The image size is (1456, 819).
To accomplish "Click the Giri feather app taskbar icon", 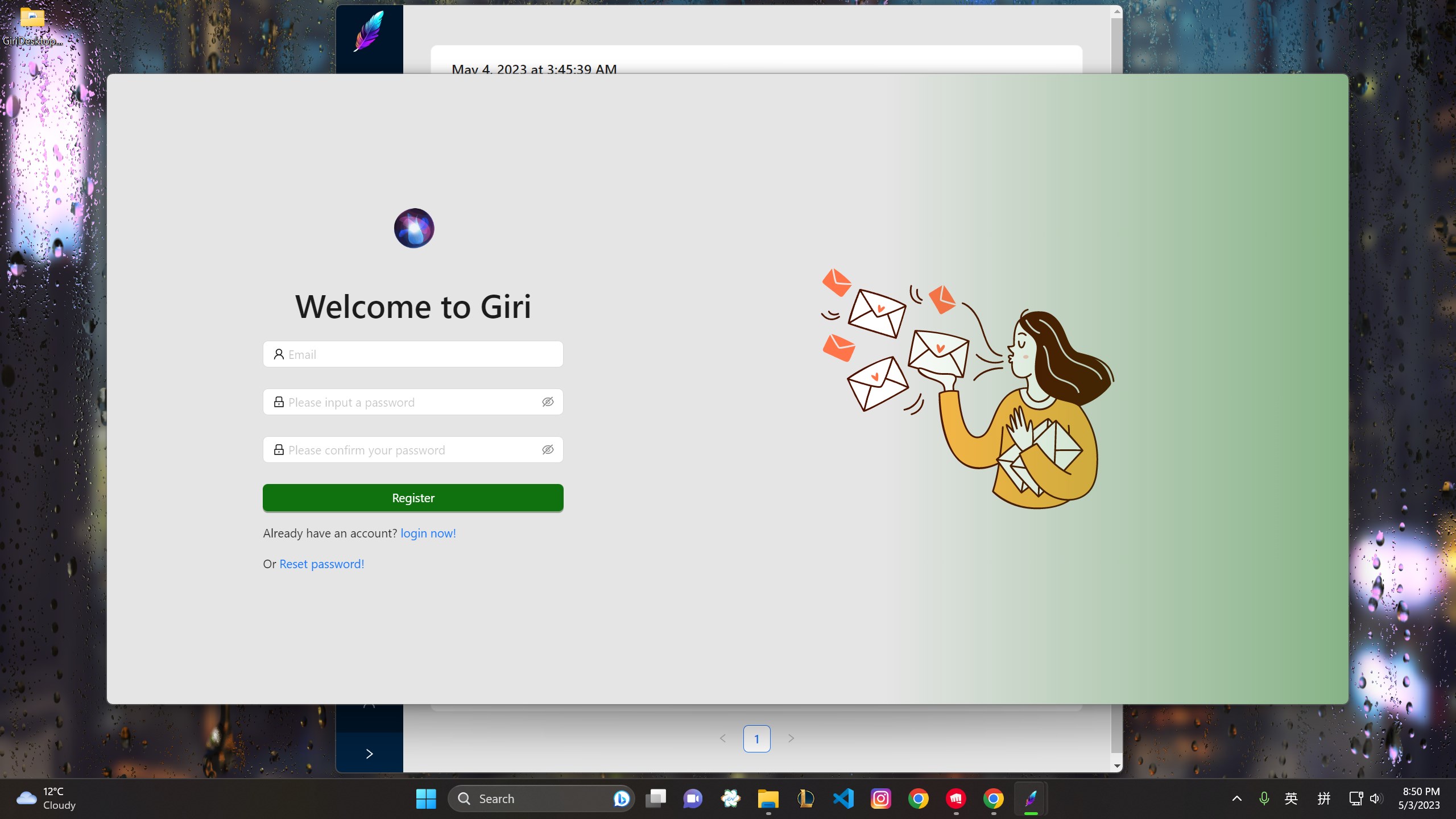I will coord(1031,799).
